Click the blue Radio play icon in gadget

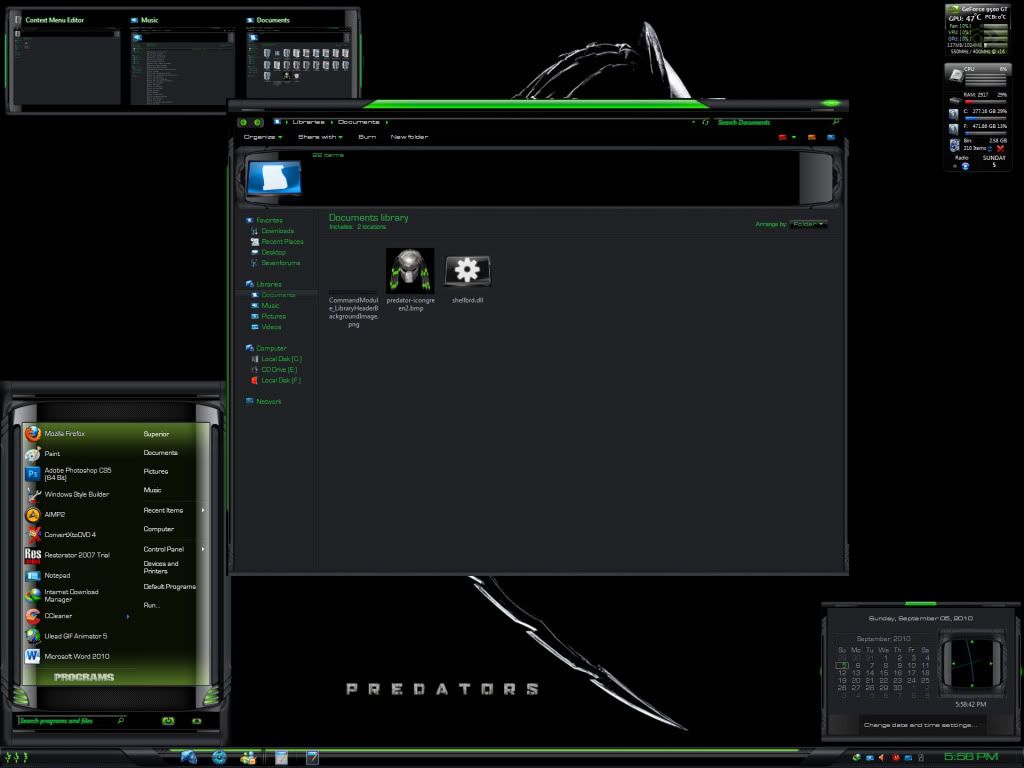965,166
